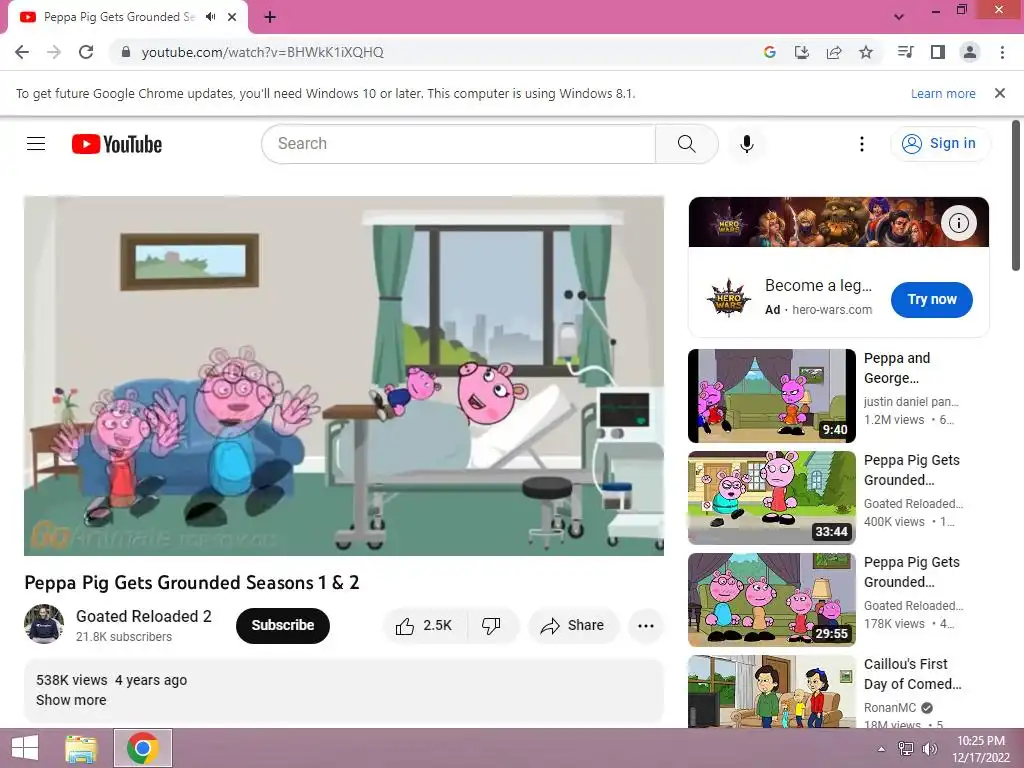
Task: Click the share page icon in address bar
Action: (834, 52)
